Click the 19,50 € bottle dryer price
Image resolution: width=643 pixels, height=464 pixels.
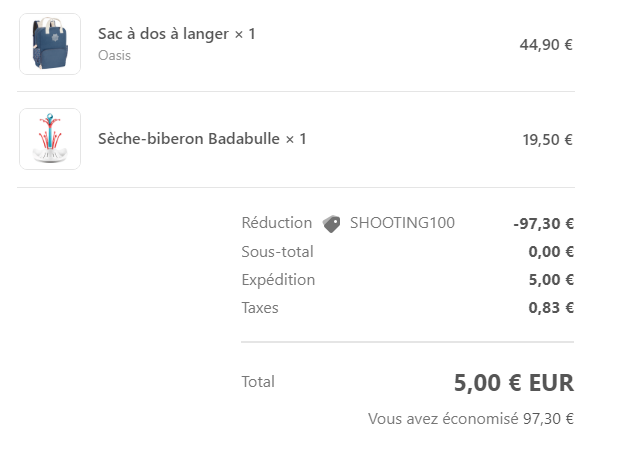[547, 140]
